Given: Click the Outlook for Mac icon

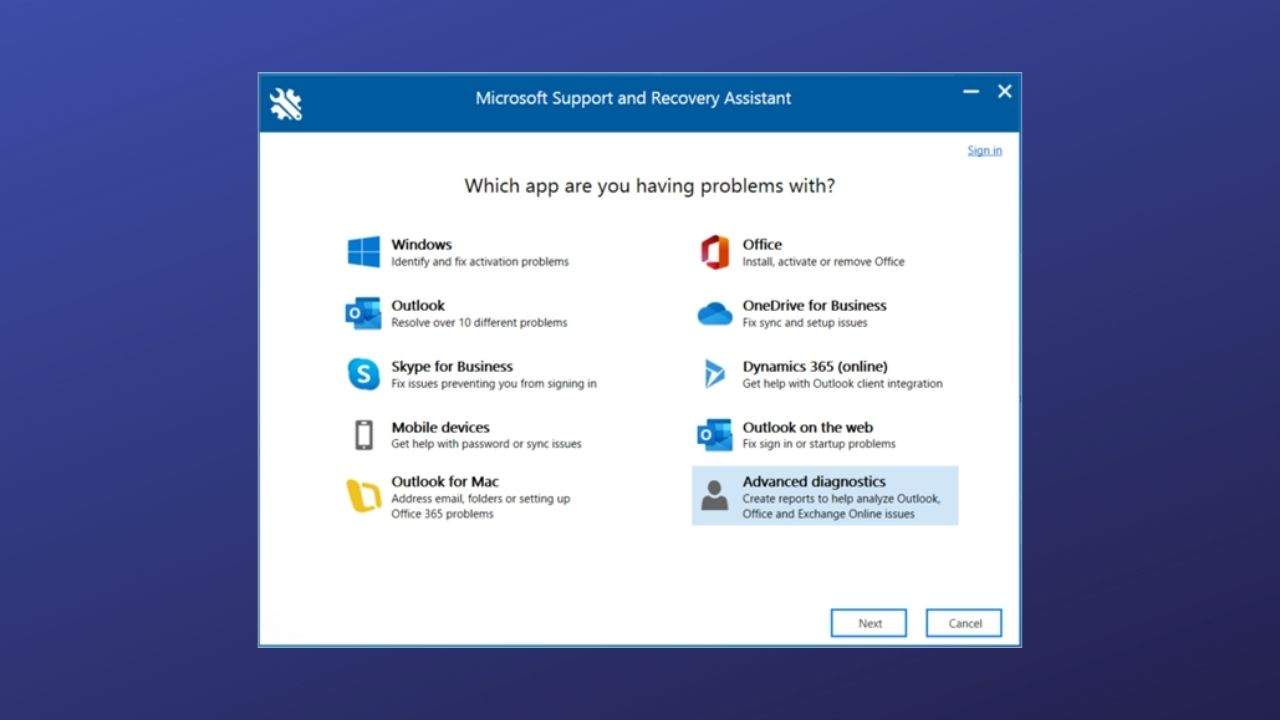Looking at the screenshot, I should coord(364,495).
